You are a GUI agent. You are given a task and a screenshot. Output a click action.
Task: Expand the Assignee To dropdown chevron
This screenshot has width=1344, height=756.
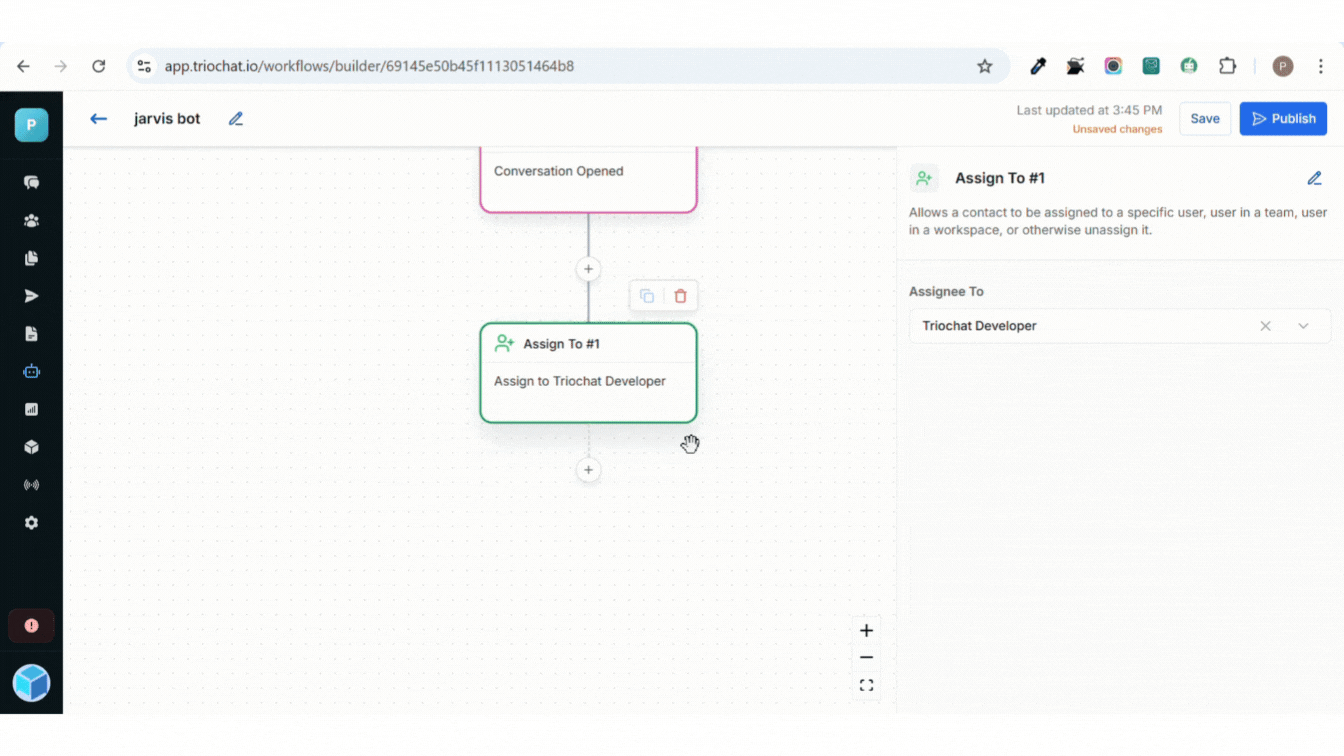pos(1303,326)
